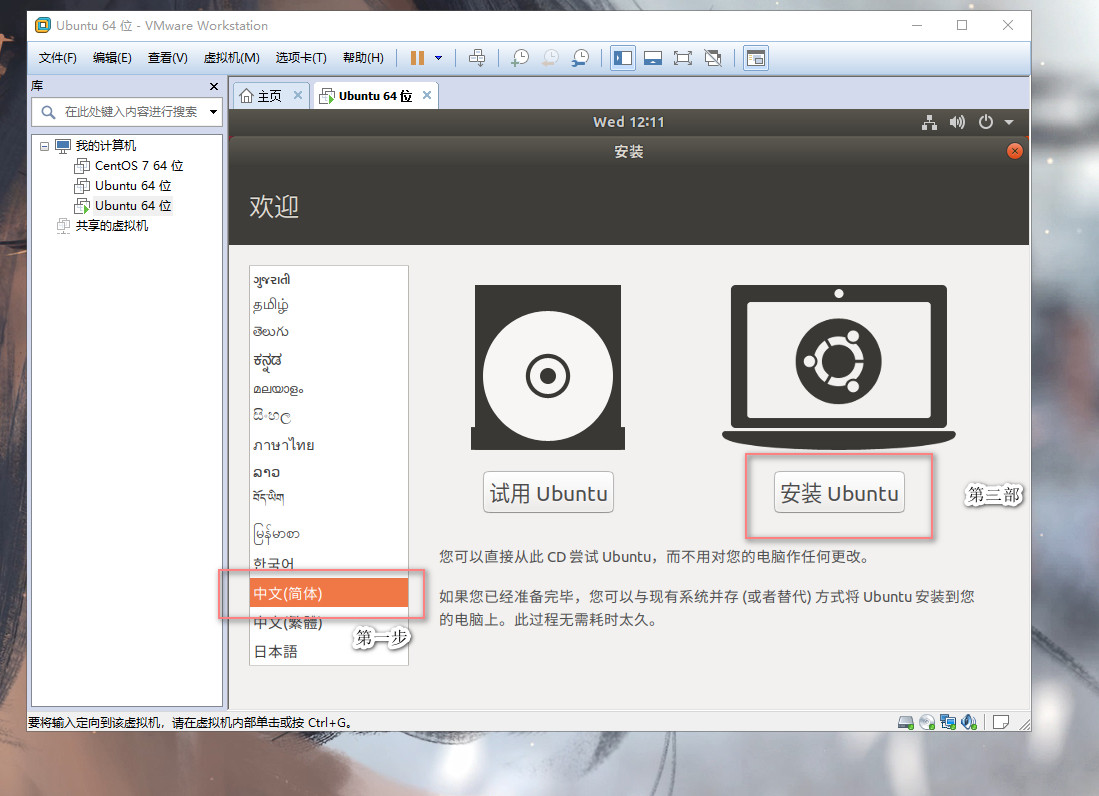This screenshot has width=1099, height=796.
Task: Open the library search options dropdown arrow
Action: (213, 112)
